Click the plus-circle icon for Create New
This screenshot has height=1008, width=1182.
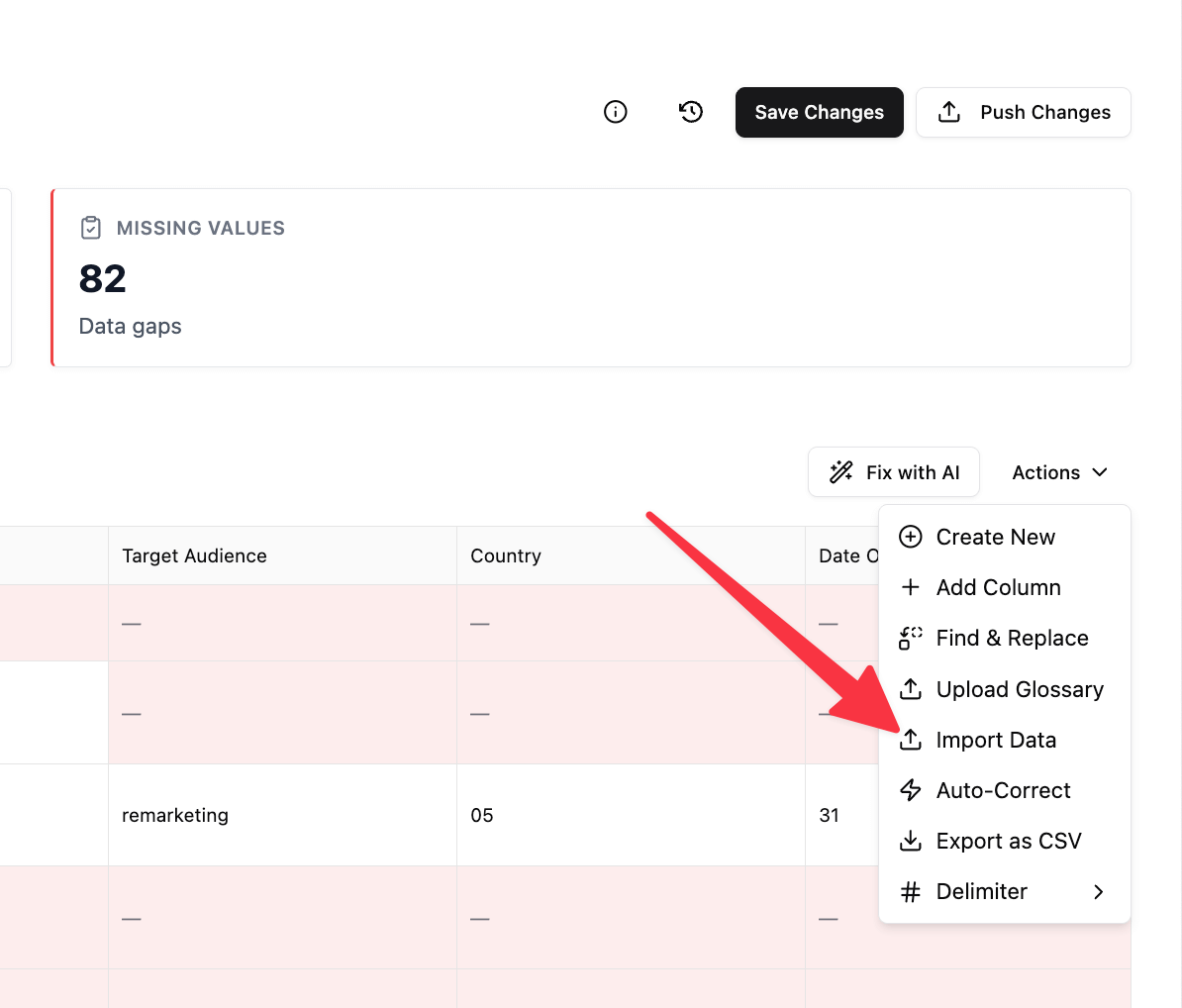coord(910,537)
